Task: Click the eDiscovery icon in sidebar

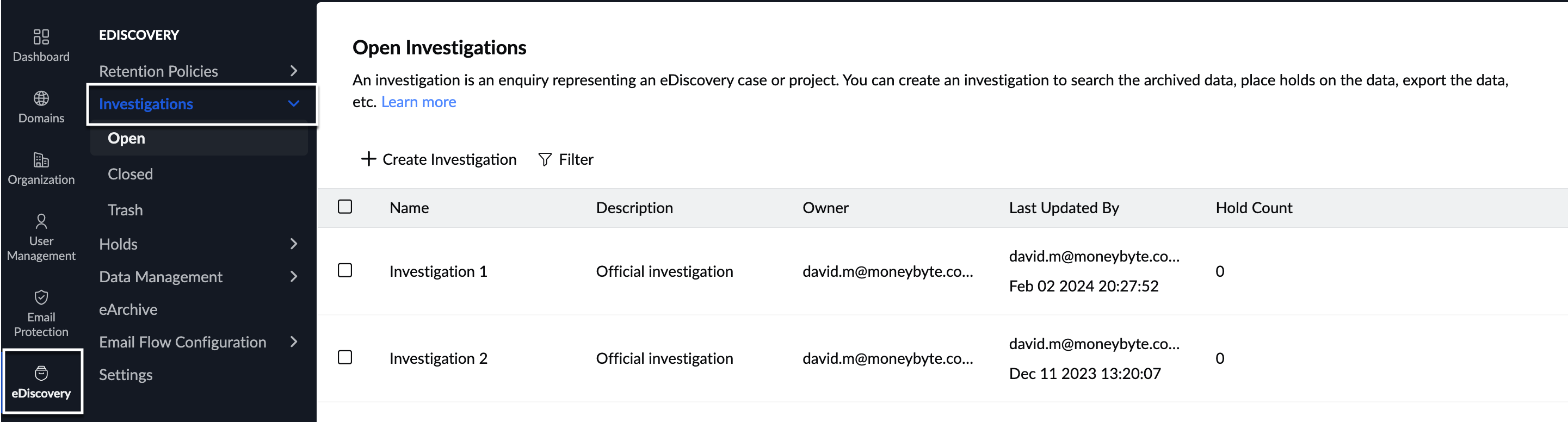Action: pos(41,374)
